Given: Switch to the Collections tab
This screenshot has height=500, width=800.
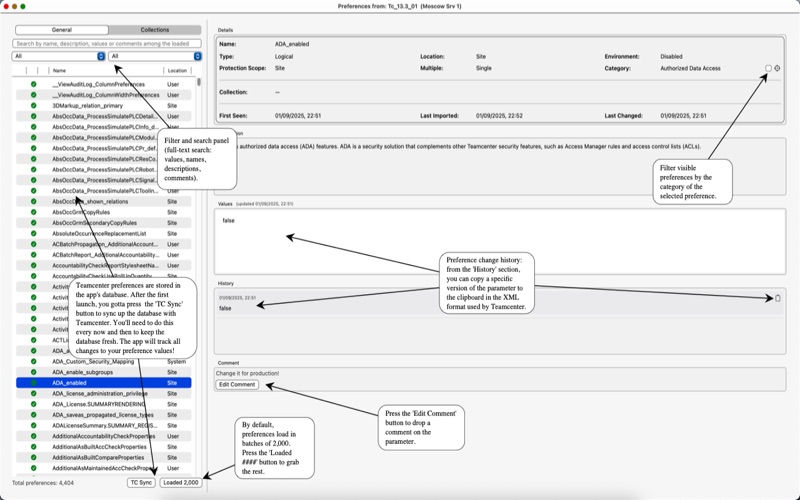Looking at the screenshot, I should (x=155, y=30).
